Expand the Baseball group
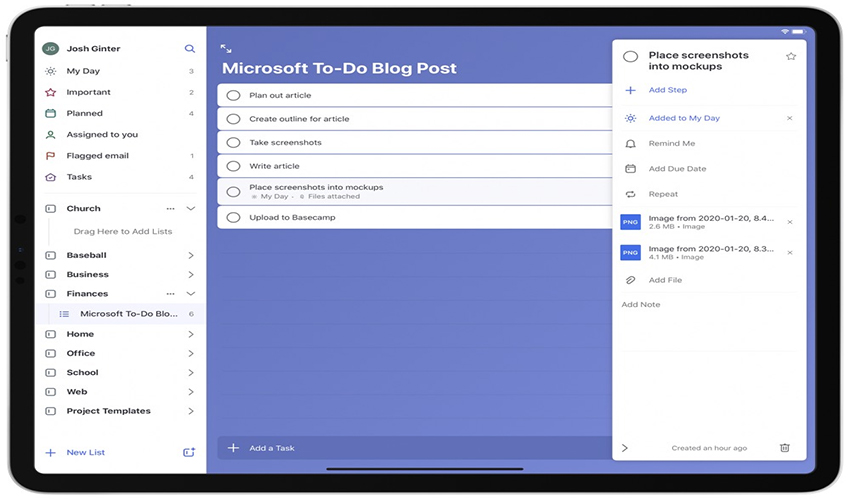This screenshot has height=500, width=850. tap(191, 255)
